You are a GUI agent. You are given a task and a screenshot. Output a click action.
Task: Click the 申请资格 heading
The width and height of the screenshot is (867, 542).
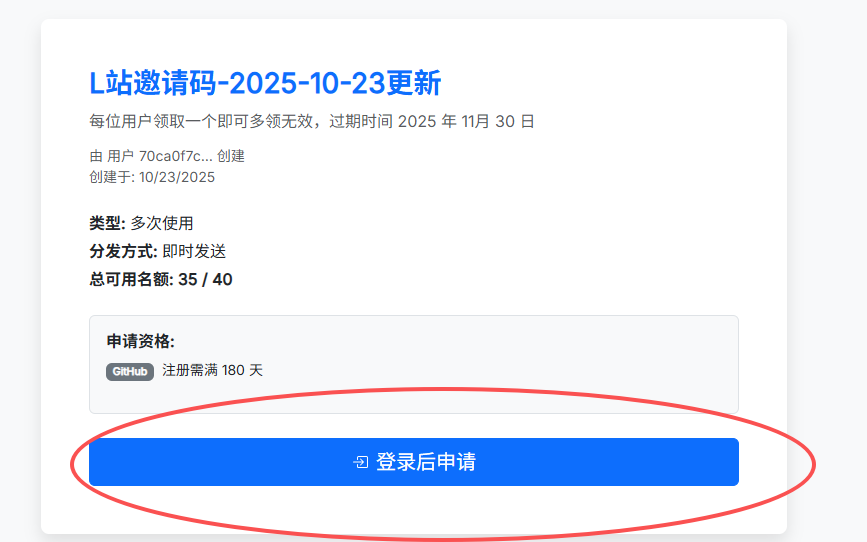coord(140,341)
